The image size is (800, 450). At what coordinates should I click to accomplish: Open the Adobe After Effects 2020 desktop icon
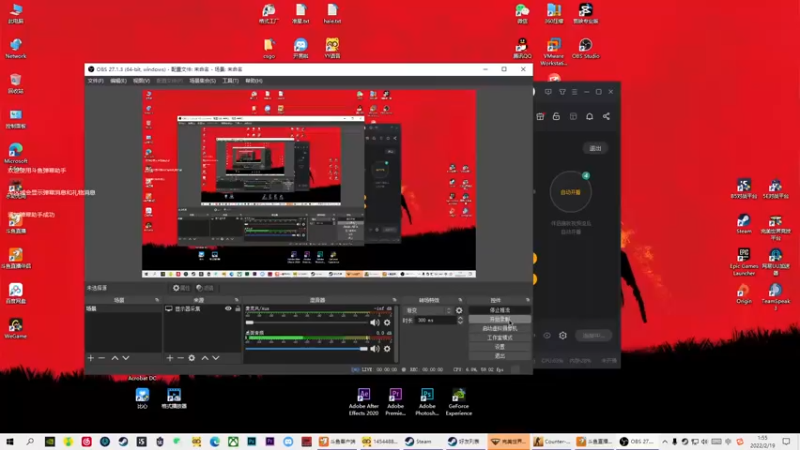pyautogui.click(x=364, y=402)
